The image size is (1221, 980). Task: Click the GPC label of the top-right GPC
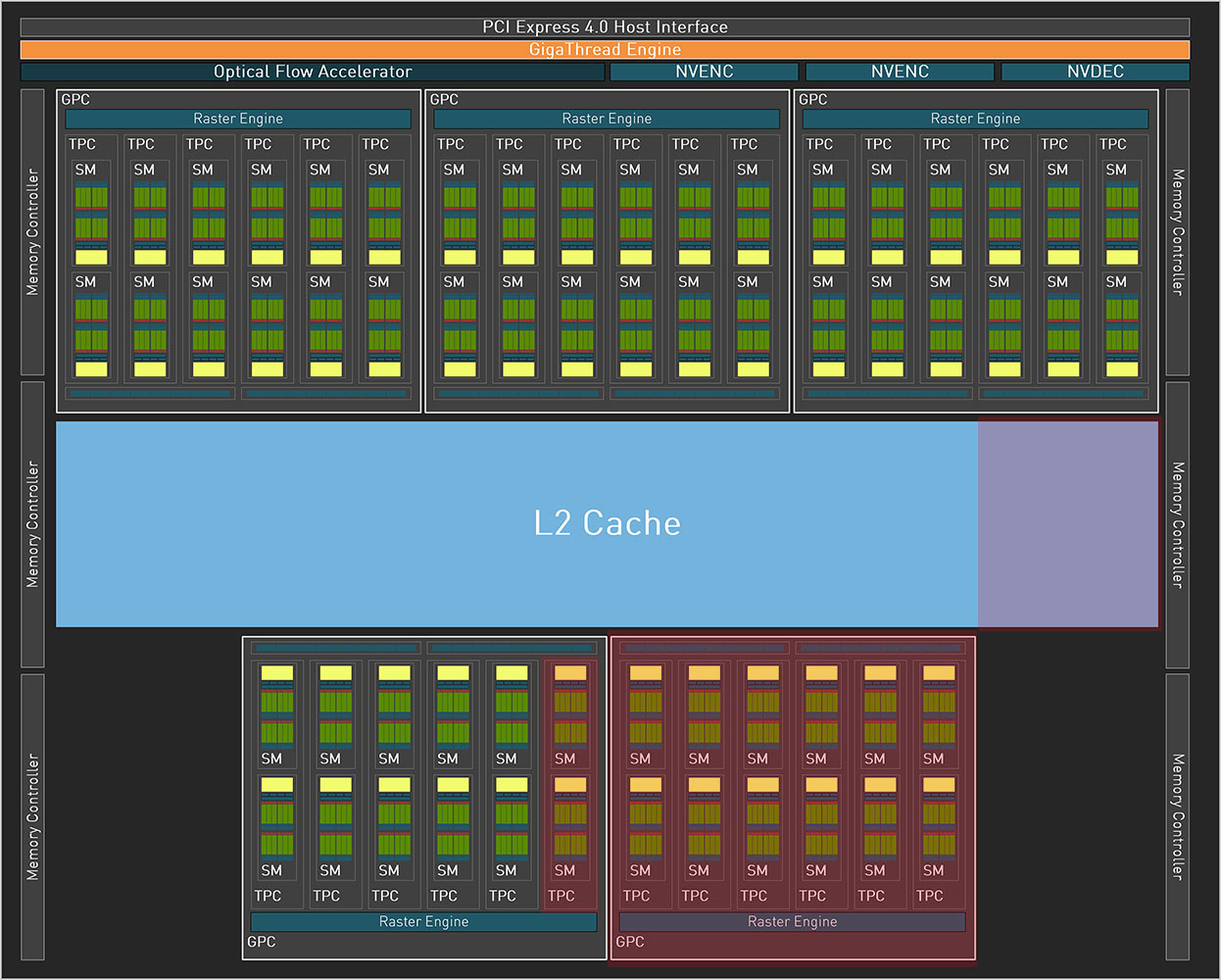[812, 99]
